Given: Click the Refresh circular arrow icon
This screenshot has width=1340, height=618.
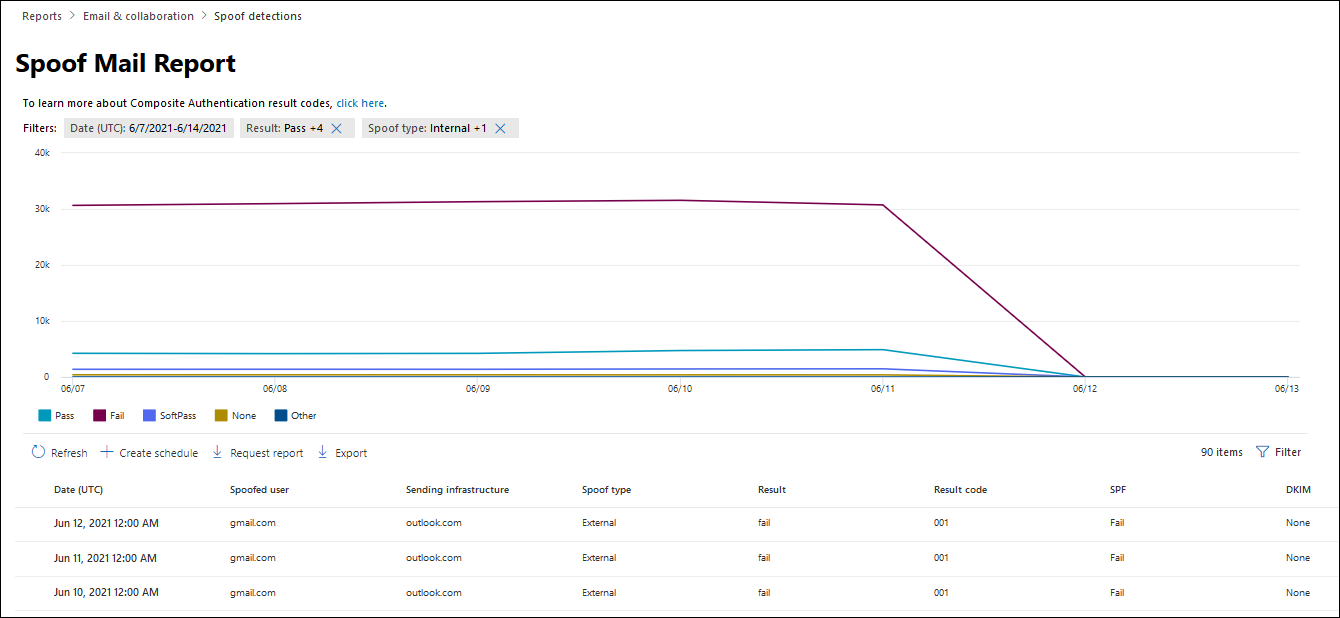Looking at the screenshot, I should [x=38, y=452].
